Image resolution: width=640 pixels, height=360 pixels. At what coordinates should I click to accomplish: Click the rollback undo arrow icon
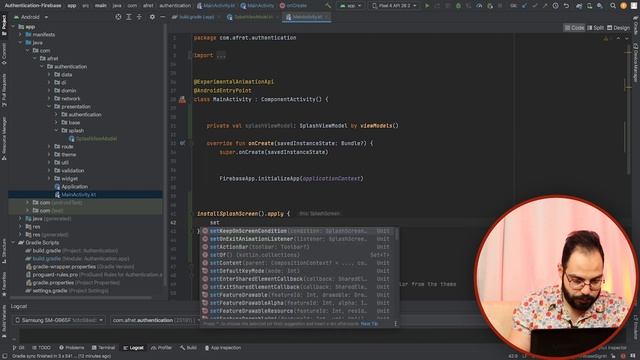566,6
